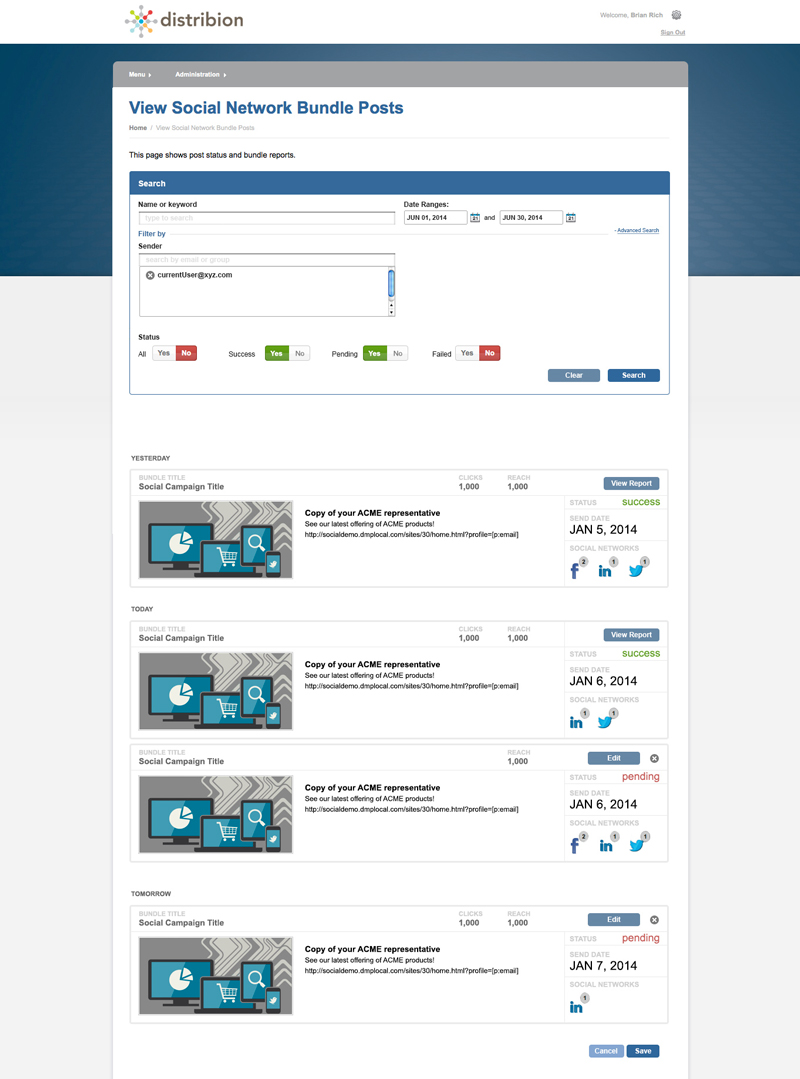Open the Advanced Search options

point(637,231)
